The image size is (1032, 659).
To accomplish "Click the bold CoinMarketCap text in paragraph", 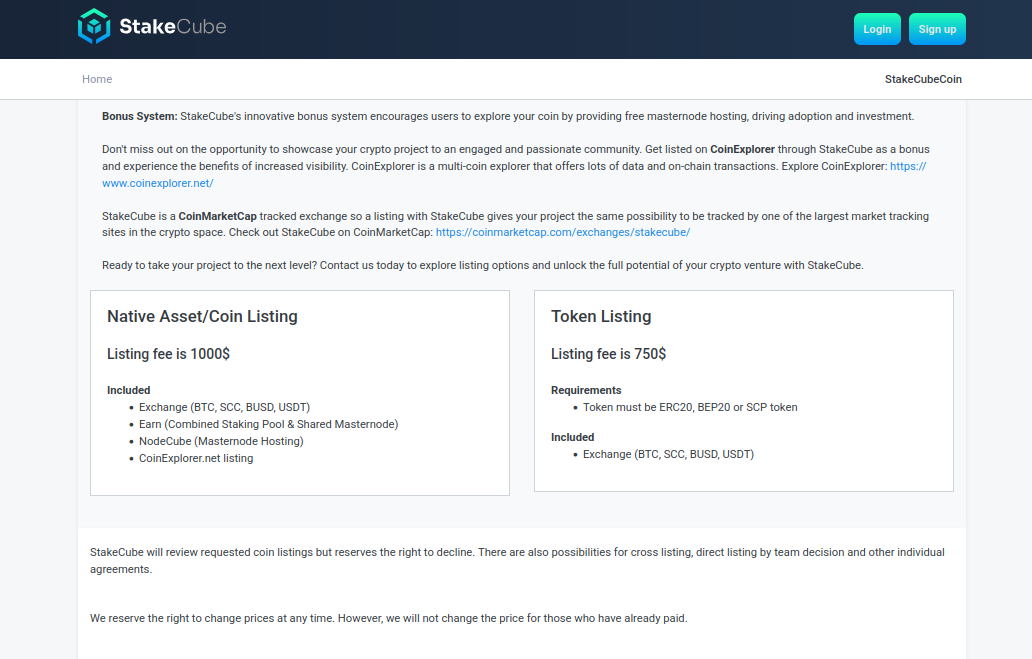I will (x=217, y=216).
